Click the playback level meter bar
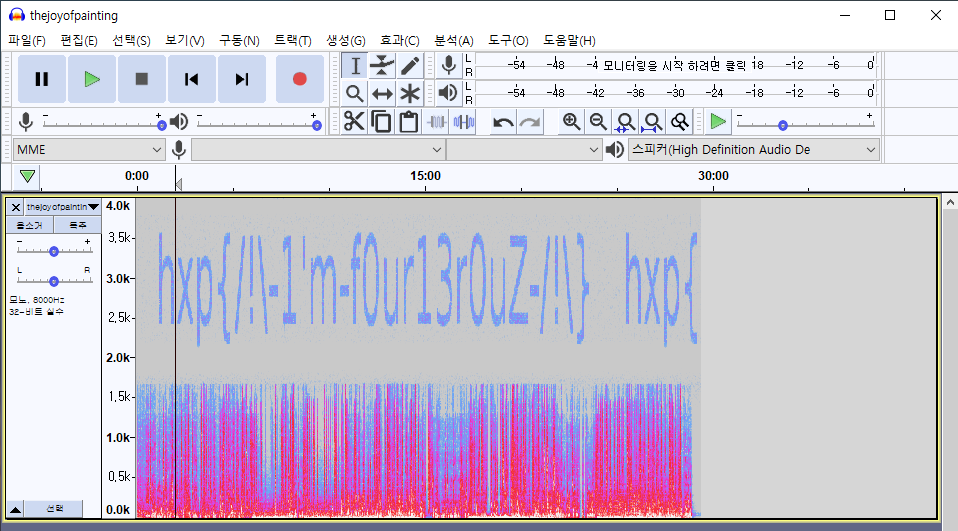The height and width of the screenshot is (531, 958). click(675, 93)
